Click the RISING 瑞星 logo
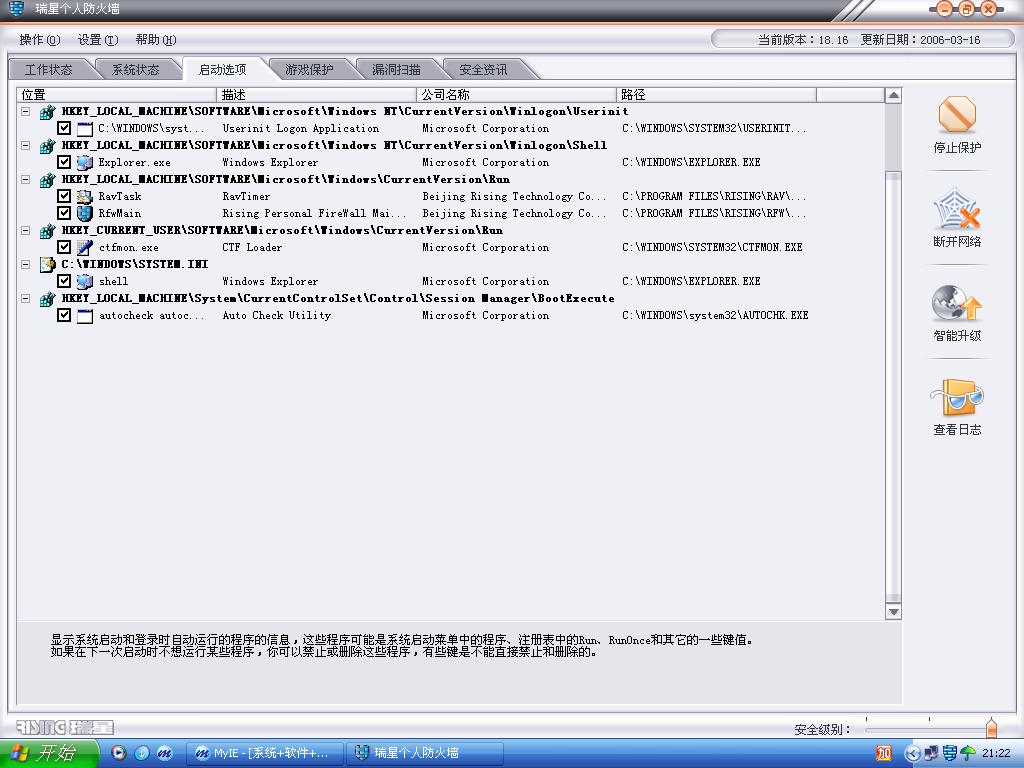1024x768 pixels. tap(65, 727)
